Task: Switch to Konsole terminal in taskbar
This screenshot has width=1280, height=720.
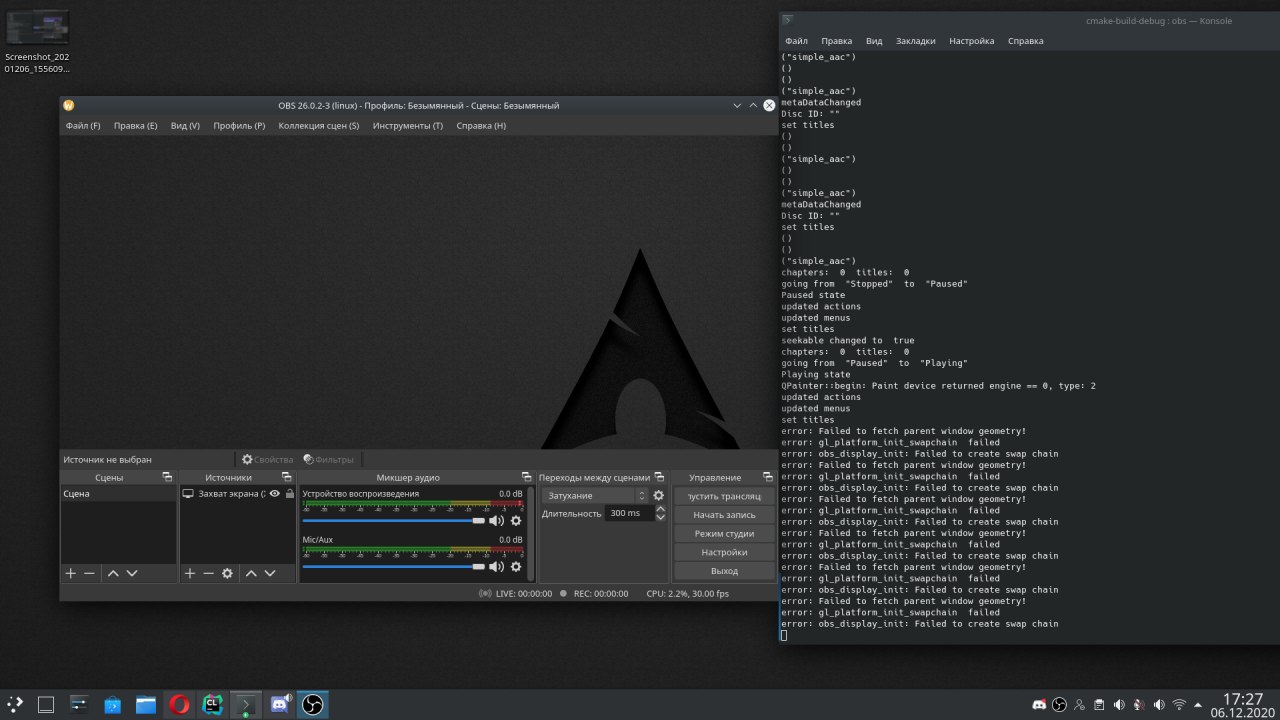Action: click(246, 705)
